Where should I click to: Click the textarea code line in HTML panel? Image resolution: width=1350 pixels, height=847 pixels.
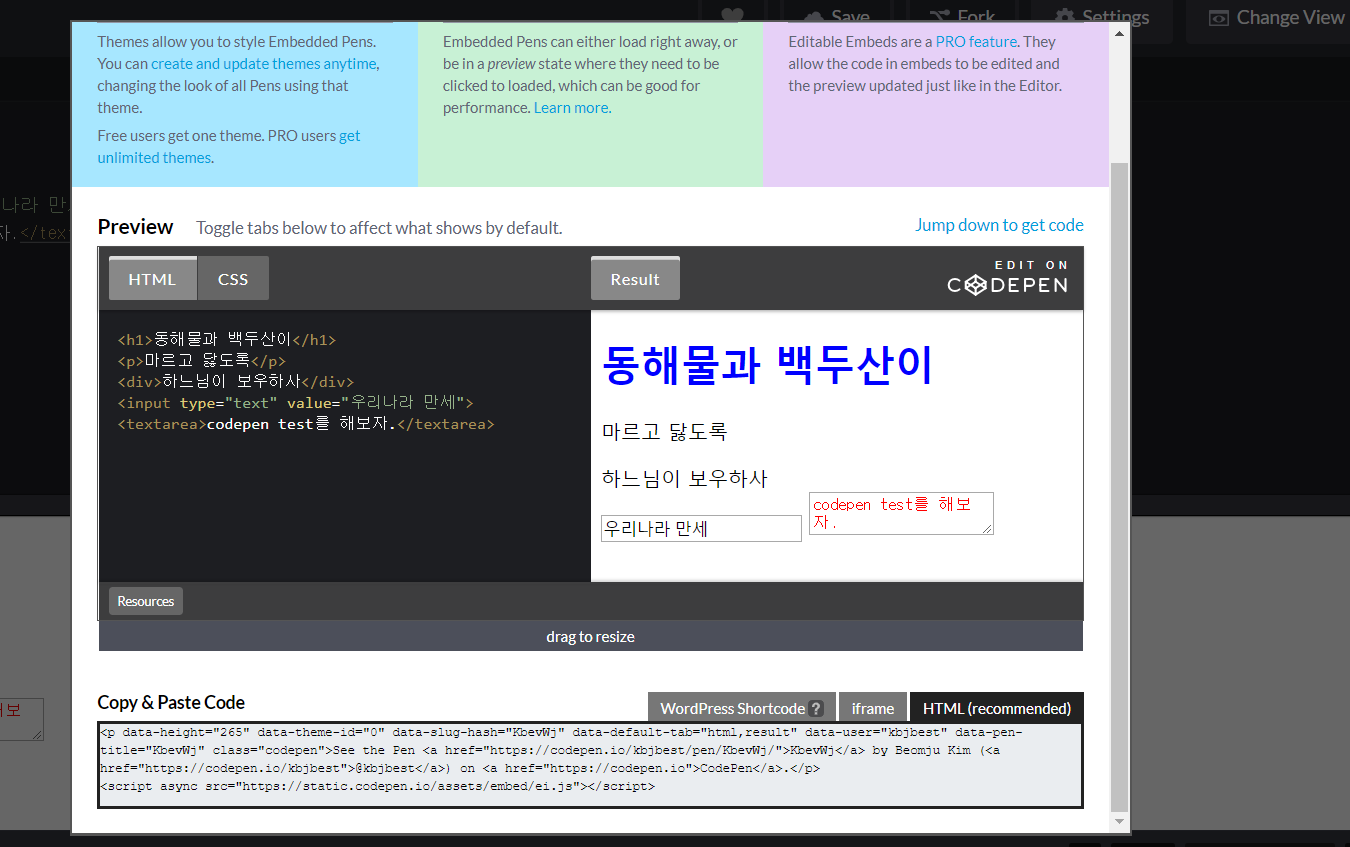click(306, 424)
